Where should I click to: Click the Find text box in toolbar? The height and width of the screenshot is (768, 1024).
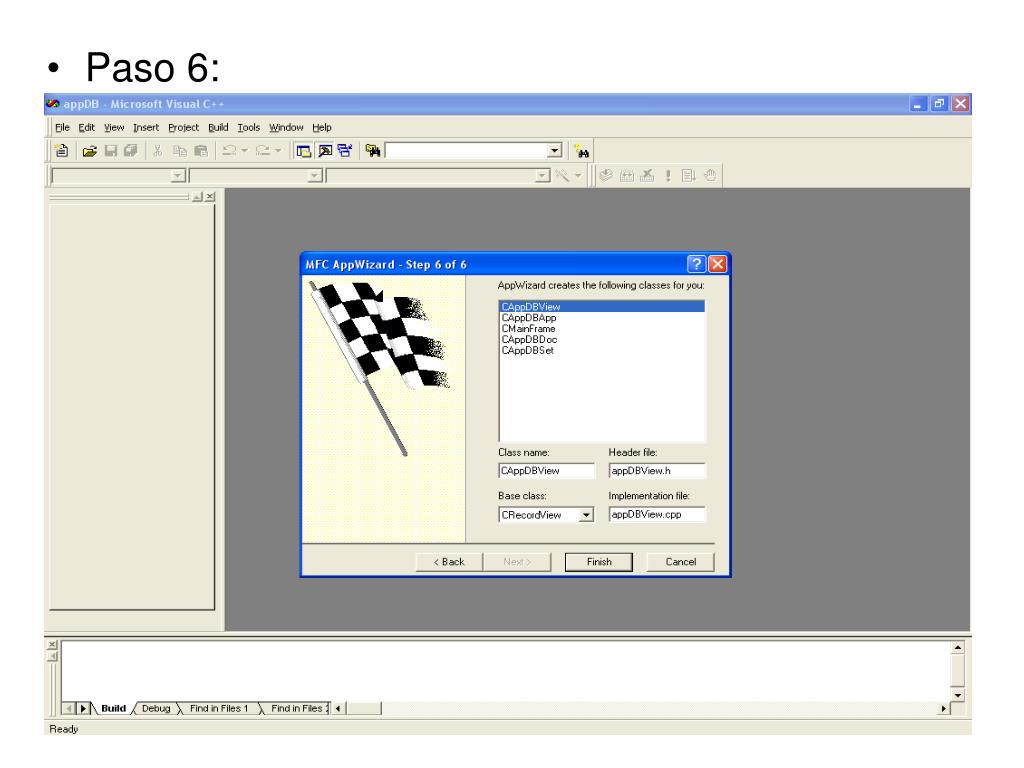coord(467,151)
